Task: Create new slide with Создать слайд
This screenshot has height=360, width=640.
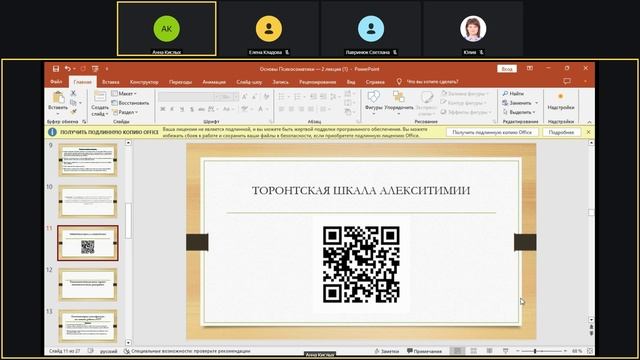Action: (100, 104)
